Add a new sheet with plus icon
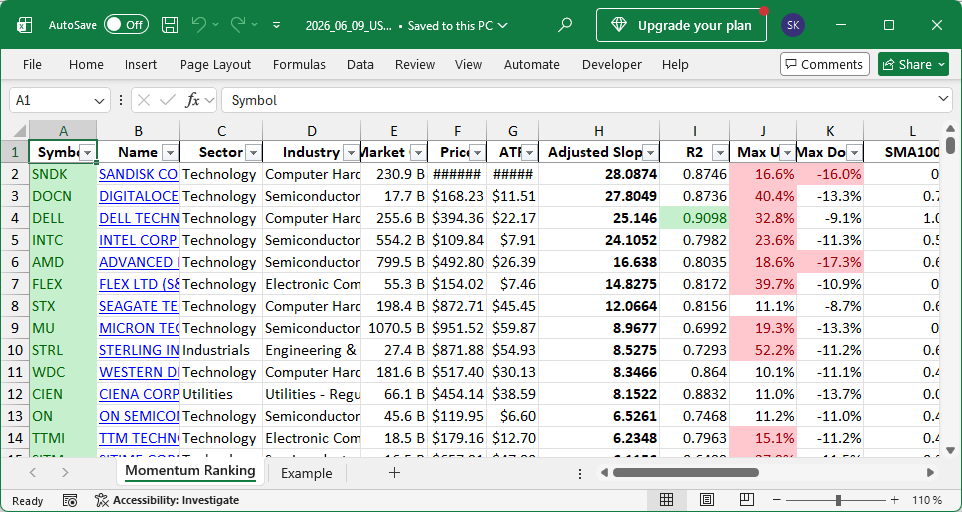This screenshot has width=962, height=512. click(x=394, y=473)
